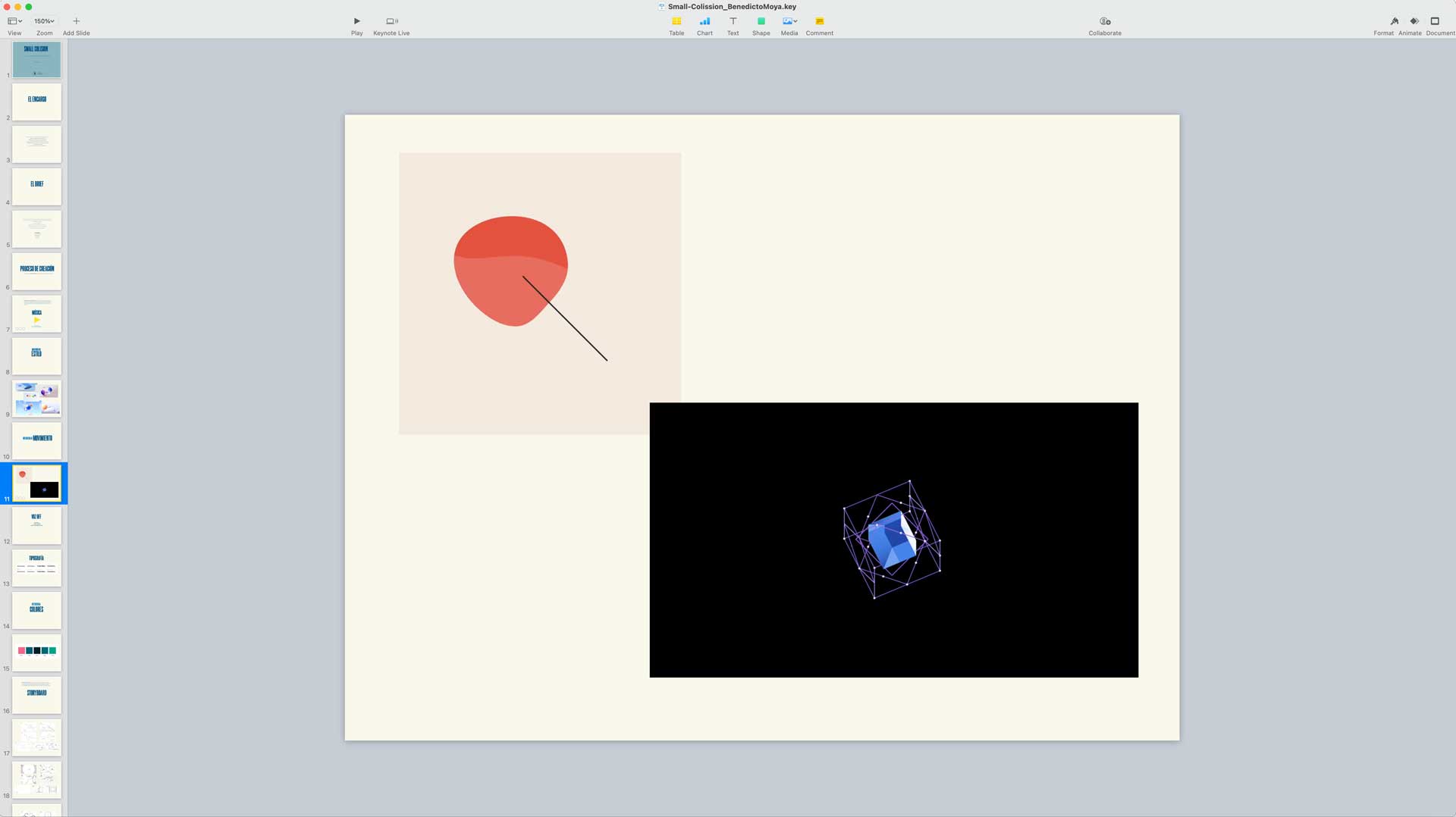Open the Media dropdown
The height and width of the screenshot is (817, 1456).
tap(789, 21)
